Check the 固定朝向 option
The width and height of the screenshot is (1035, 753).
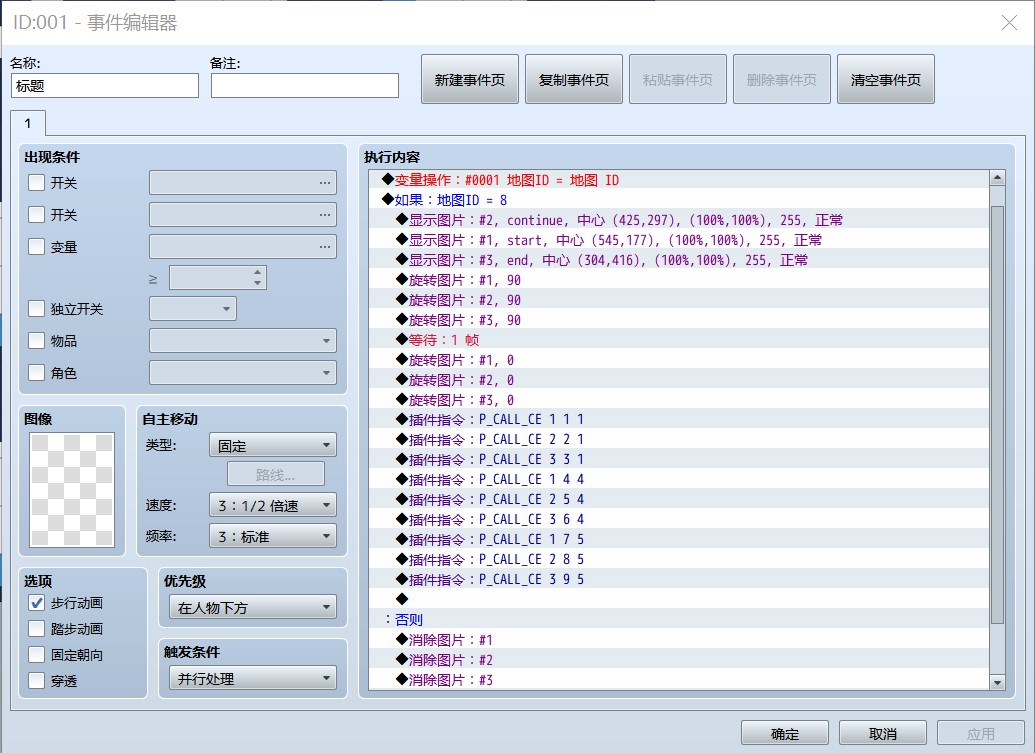pos(36,655)
